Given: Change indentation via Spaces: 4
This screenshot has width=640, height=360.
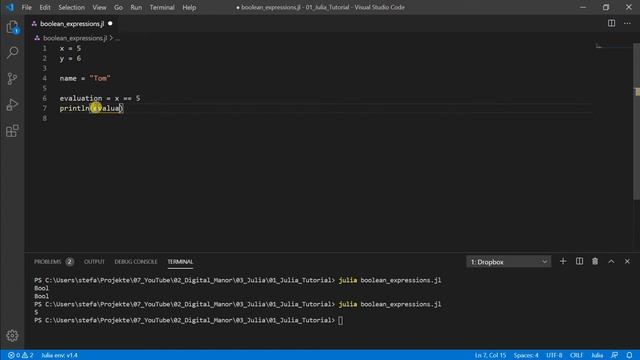Looking at the screenshot, I should click(526, 355).
